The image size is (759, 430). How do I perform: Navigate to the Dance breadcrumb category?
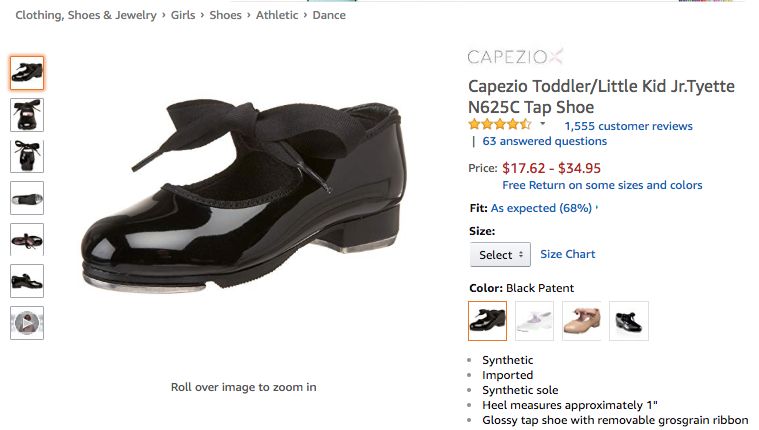click(329, 15)
